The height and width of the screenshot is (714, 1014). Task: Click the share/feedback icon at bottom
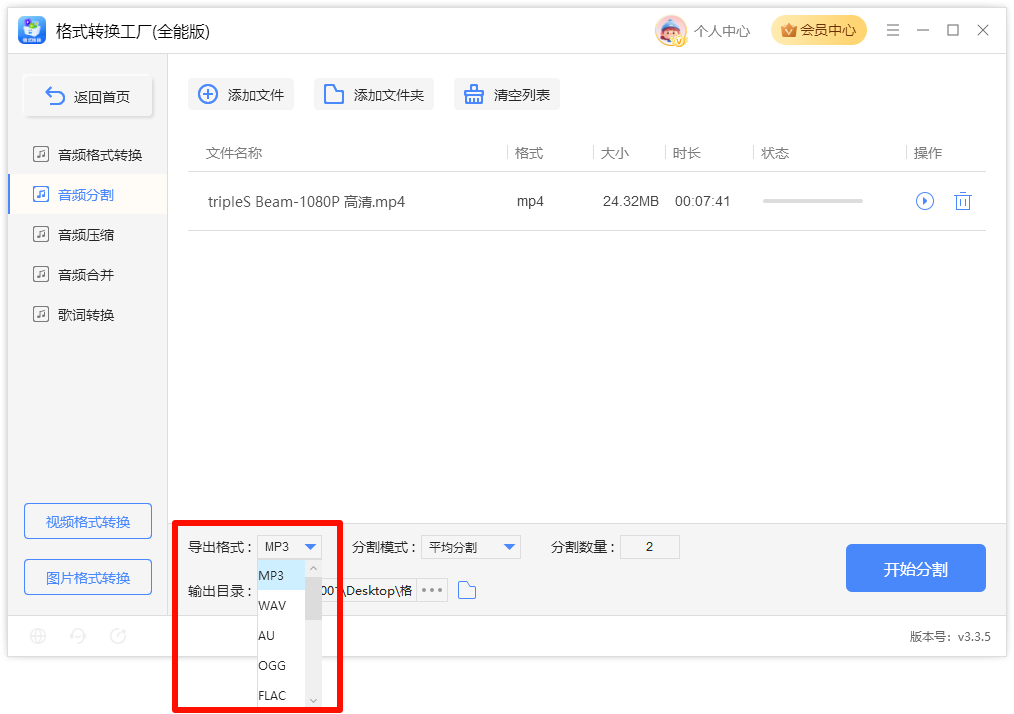(x=118, y=636)
